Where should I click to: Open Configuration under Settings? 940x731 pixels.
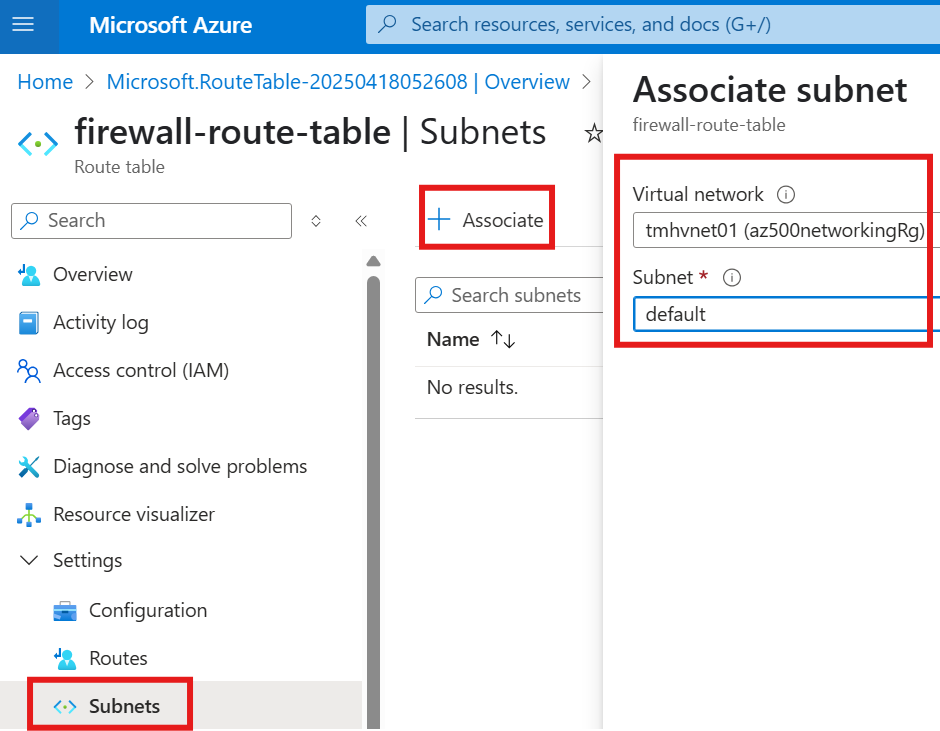[148, 610]
